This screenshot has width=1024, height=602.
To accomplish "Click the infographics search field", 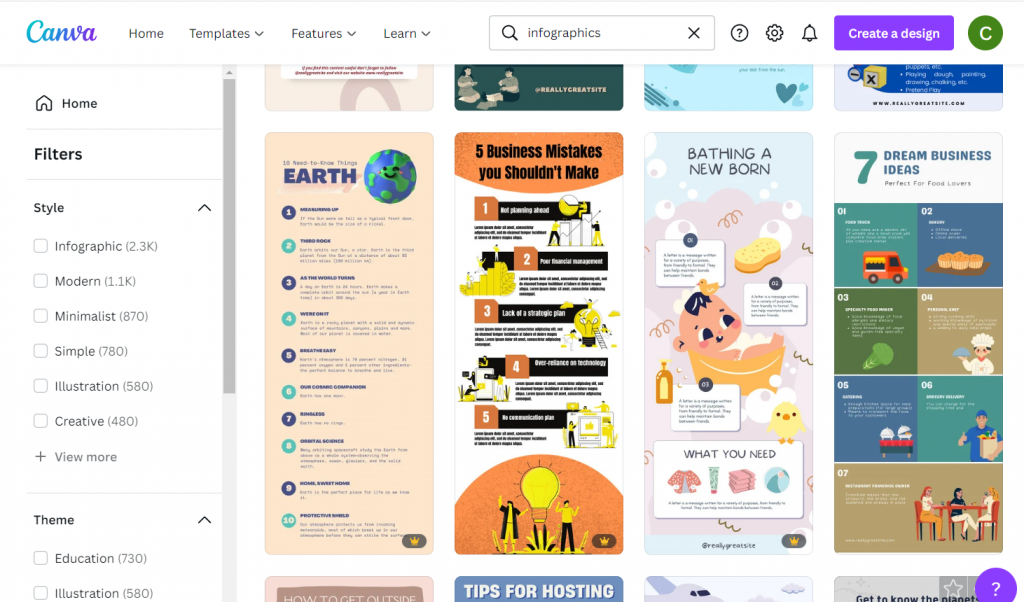I will pos(601,33).
